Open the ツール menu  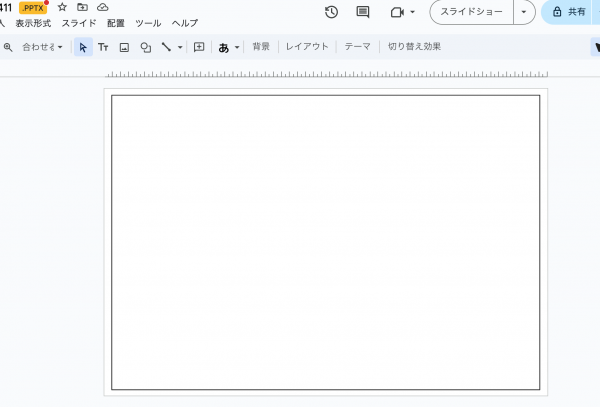click(148, 23)
